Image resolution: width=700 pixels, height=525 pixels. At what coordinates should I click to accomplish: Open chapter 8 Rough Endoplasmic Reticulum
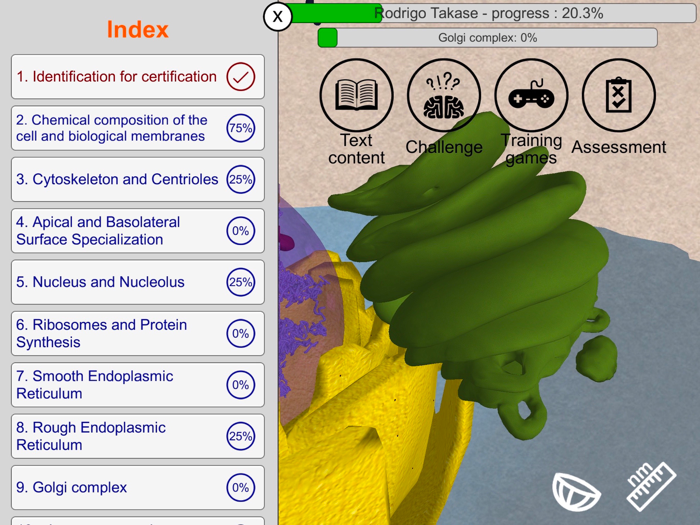click(138, 436)
